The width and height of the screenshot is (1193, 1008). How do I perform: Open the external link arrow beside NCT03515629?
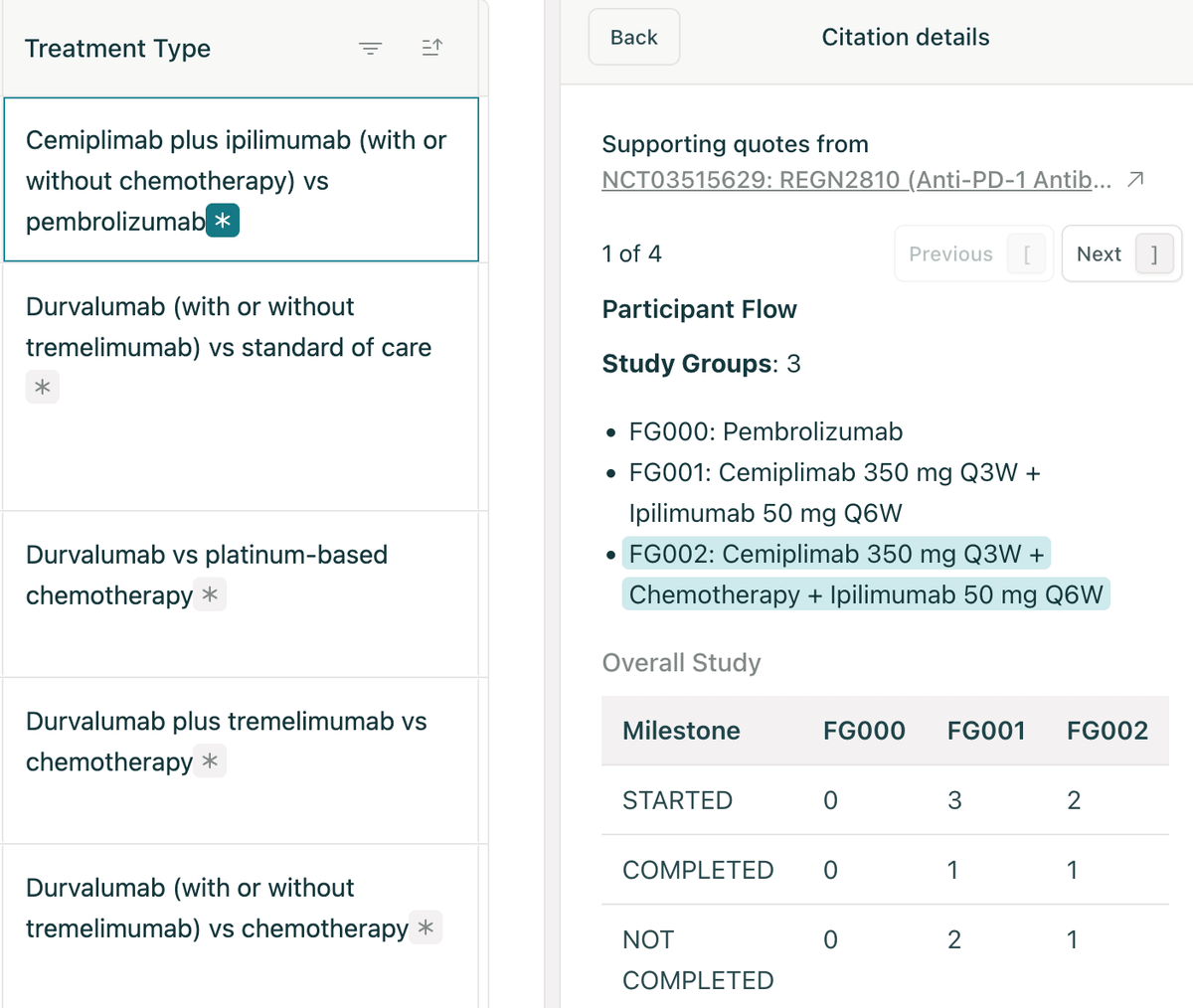[x=1135, y=180]
